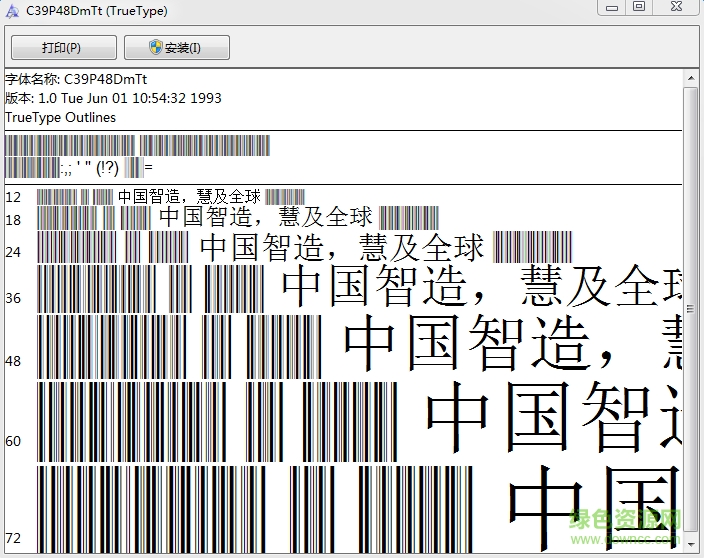
Task: Click the 安装(I) install button
Action: [177, 48]
